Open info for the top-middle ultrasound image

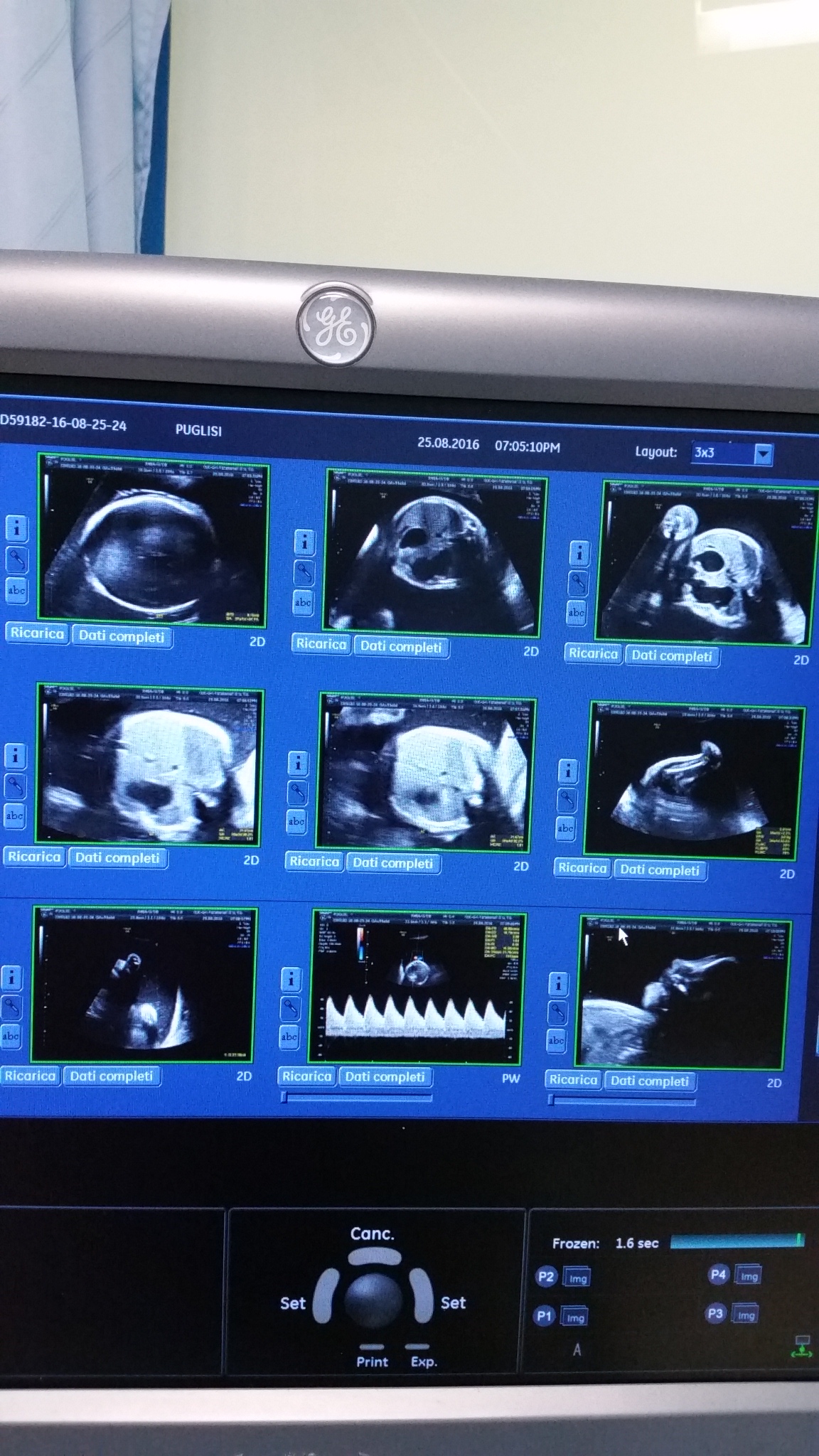304,542
